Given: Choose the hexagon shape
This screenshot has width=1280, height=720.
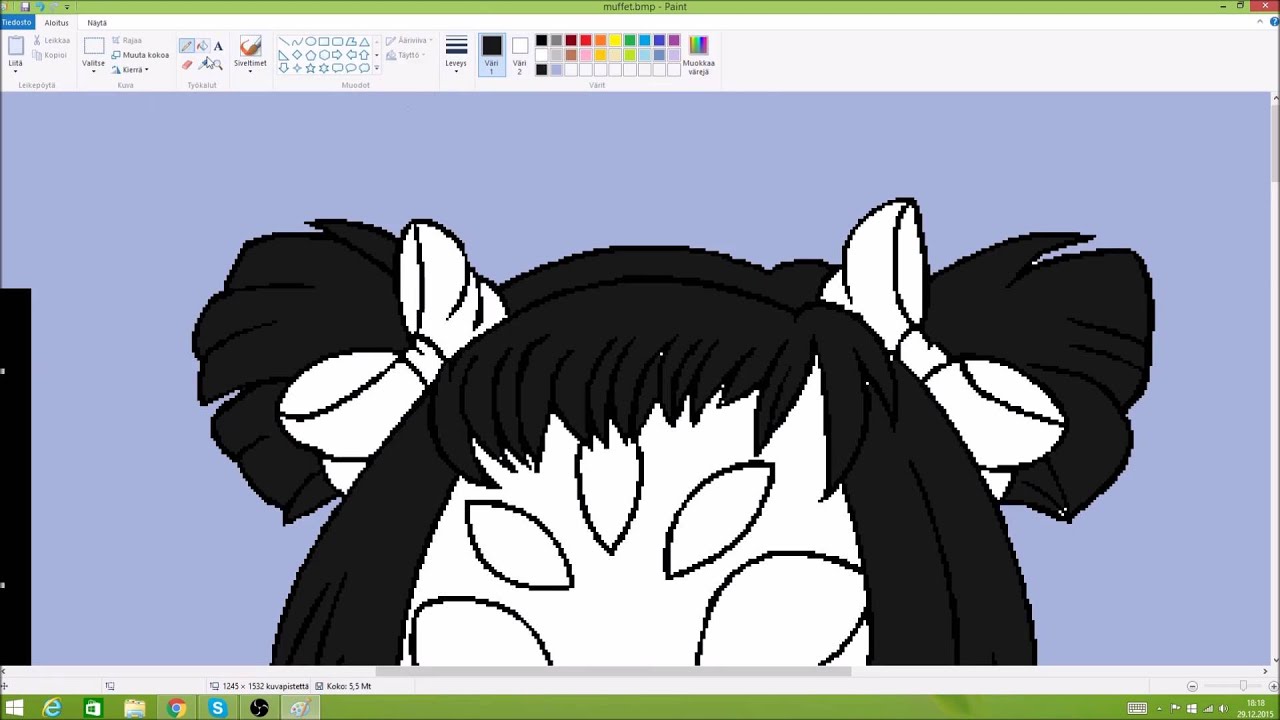Looking at the screenshot, I should coord(324,55).
